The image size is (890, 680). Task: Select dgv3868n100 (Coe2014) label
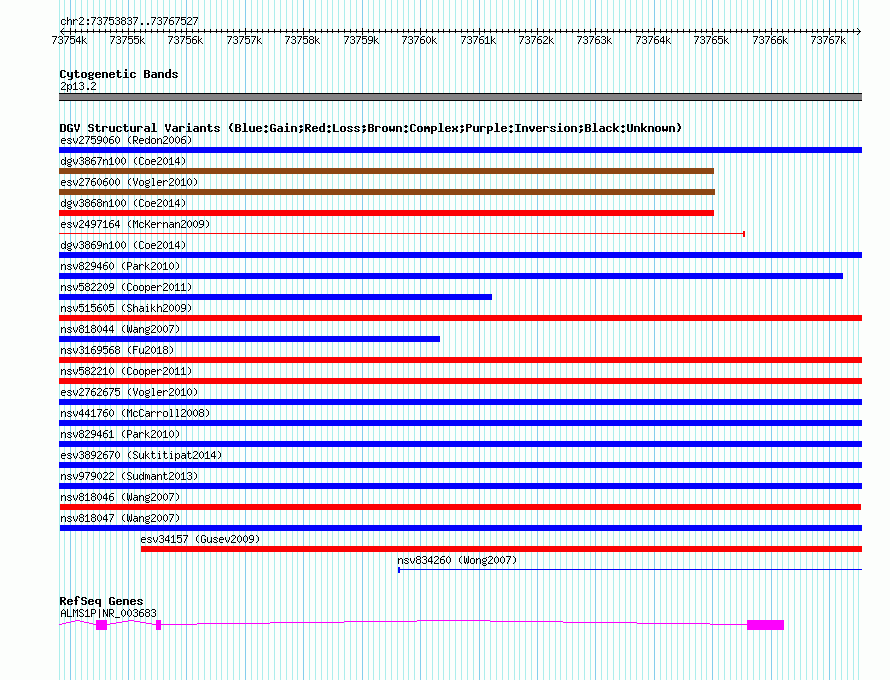pos(123,203)
